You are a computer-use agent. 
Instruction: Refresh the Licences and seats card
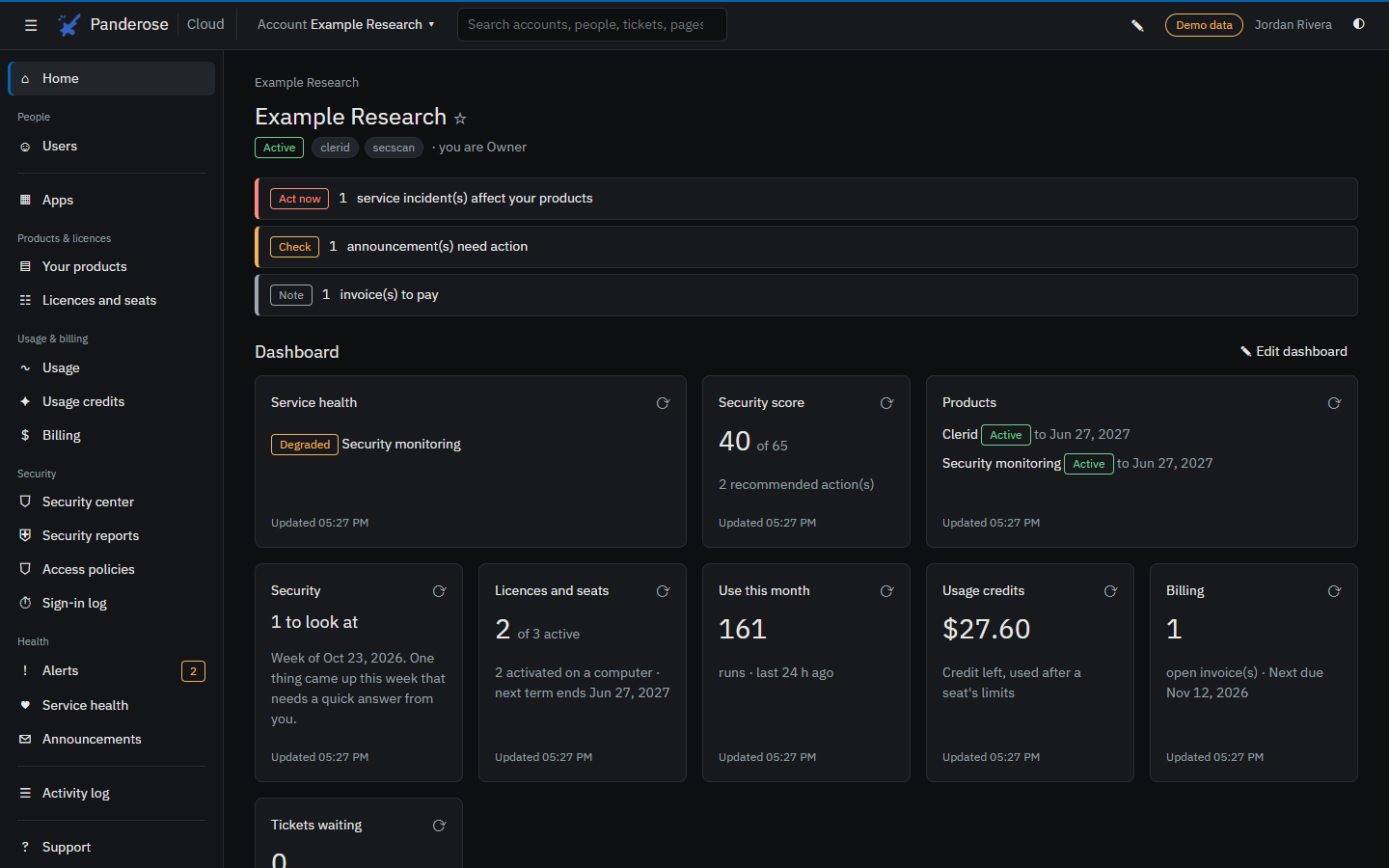(x=663, y=591)
